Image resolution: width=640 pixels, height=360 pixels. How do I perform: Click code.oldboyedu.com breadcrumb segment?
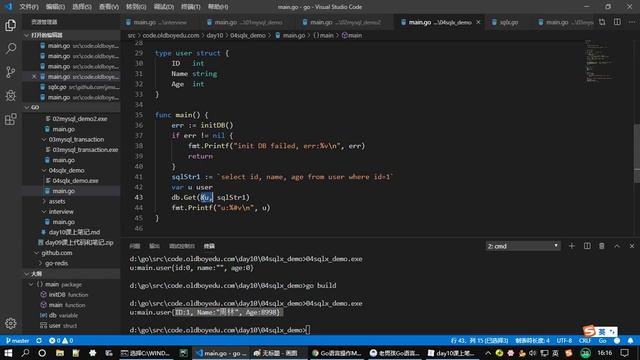pyautogui.click(x=171, y=36)
